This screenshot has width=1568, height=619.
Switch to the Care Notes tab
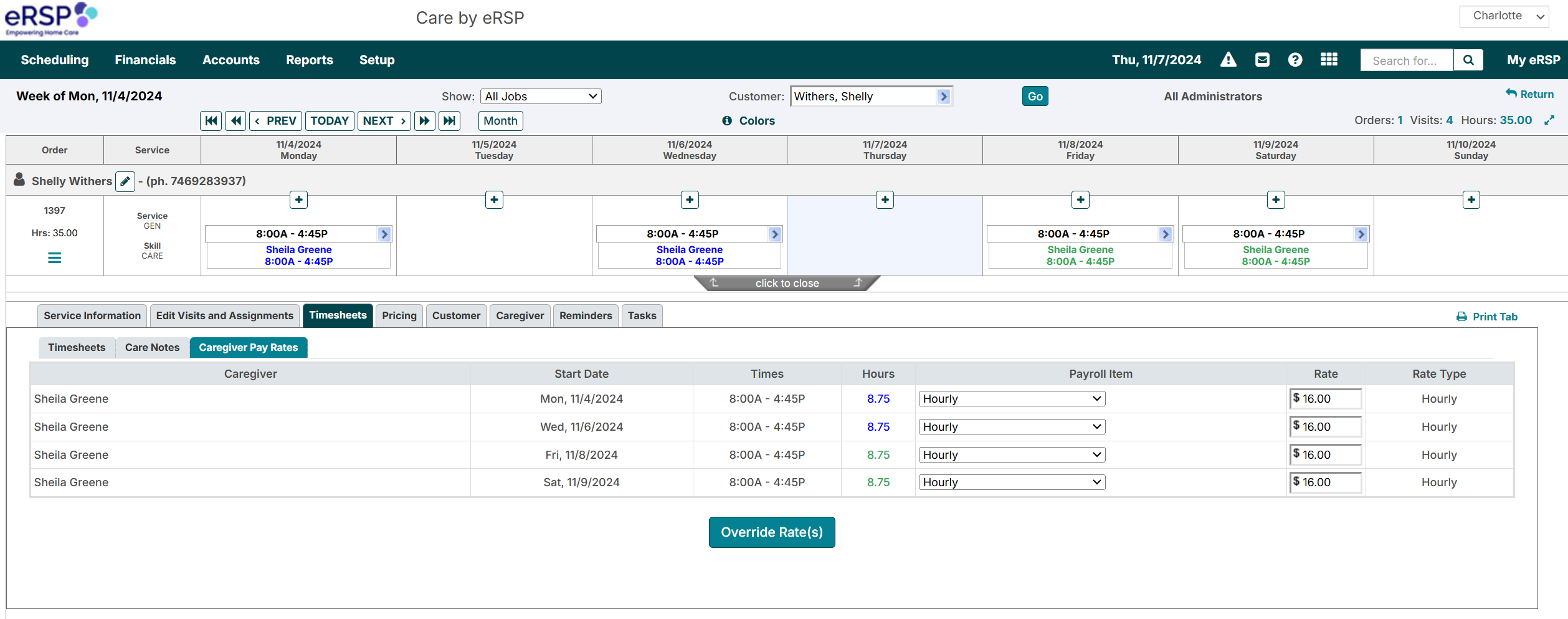point(151,347)
